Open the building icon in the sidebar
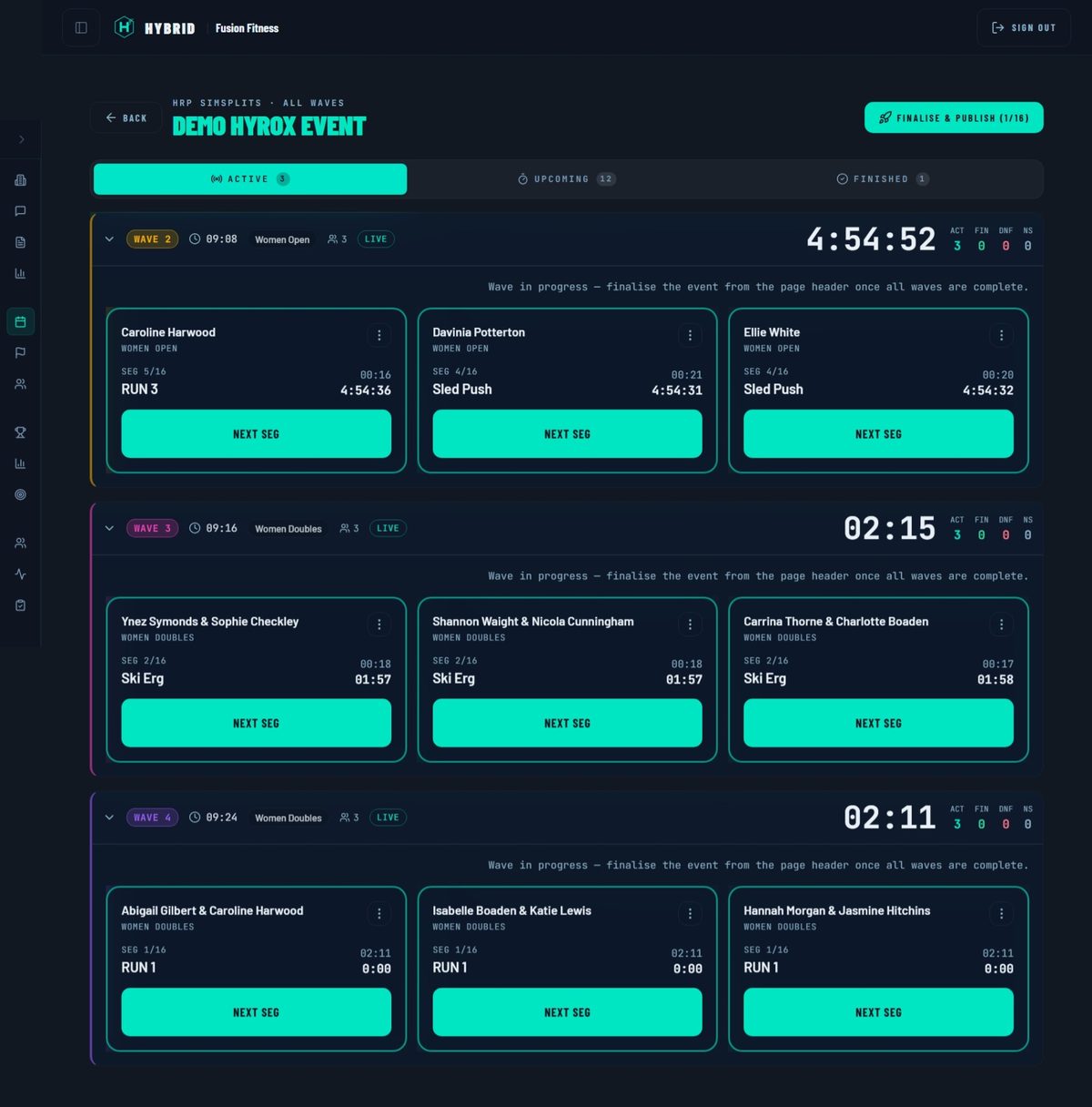 point(20,180)
